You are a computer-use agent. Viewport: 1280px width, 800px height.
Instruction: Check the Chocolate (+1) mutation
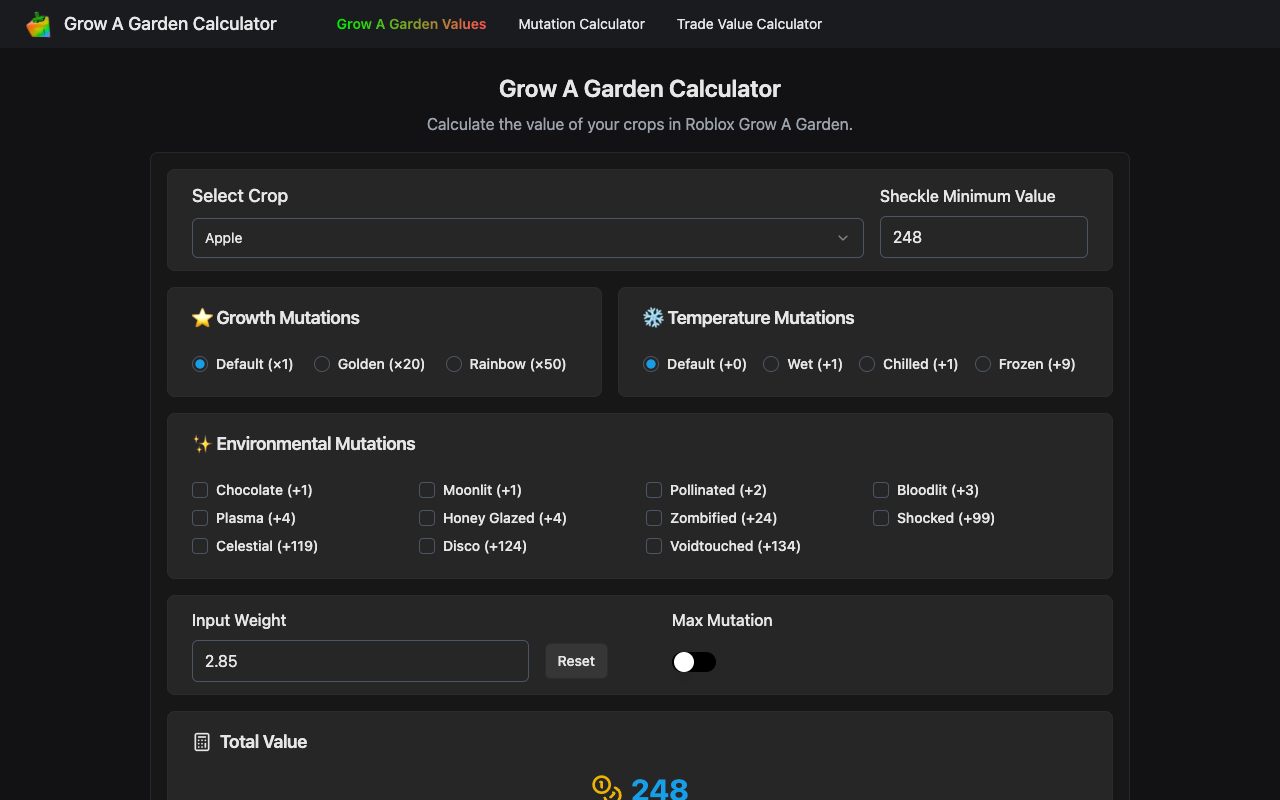tap(200, 490)
